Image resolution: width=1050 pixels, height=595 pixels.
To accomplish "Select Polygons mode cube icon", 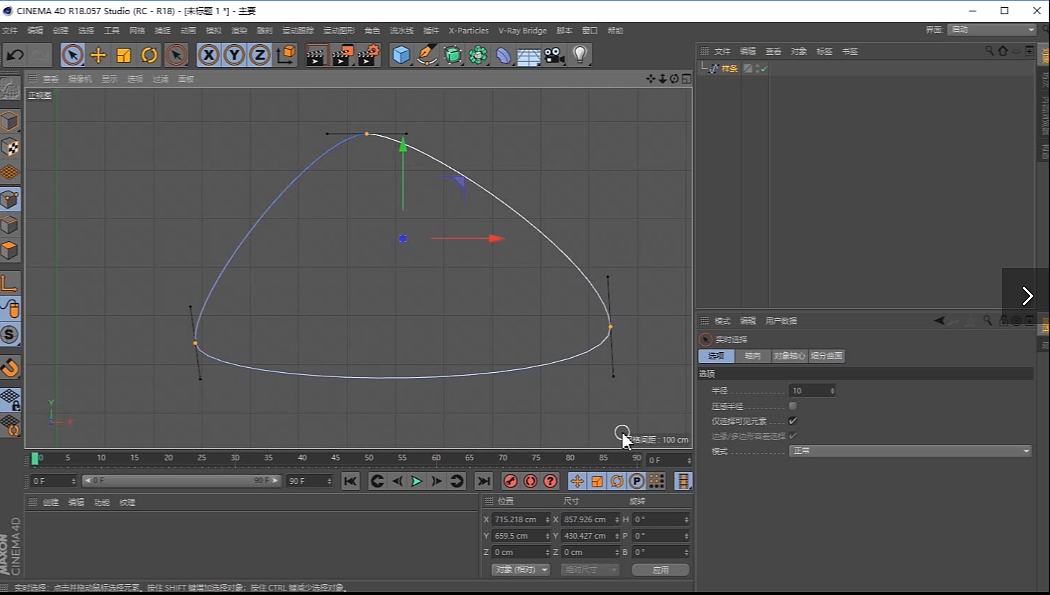I will click(10, 250).
